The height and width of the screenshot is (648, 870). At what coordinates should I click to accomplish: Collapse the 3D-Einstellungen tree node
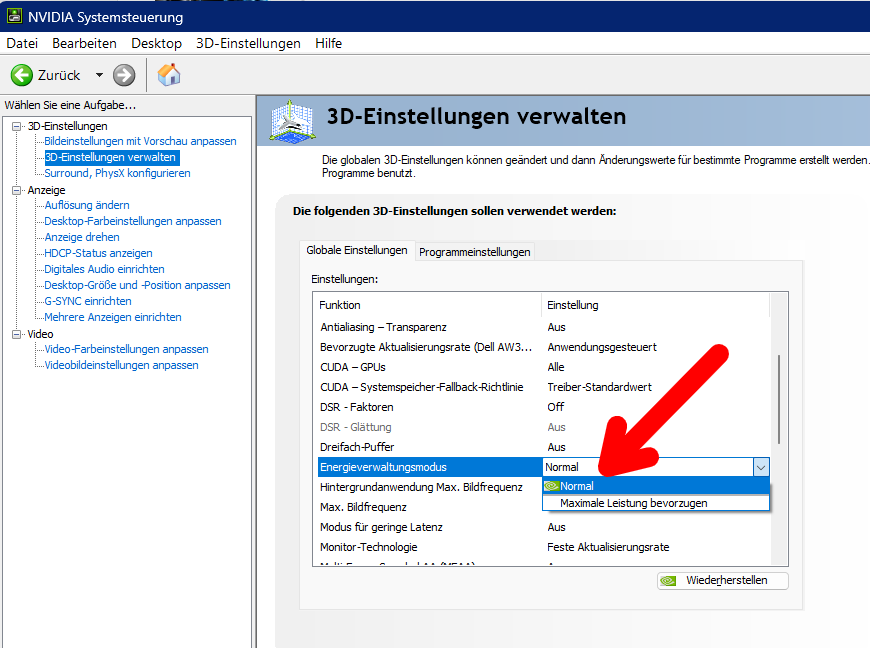16,126
